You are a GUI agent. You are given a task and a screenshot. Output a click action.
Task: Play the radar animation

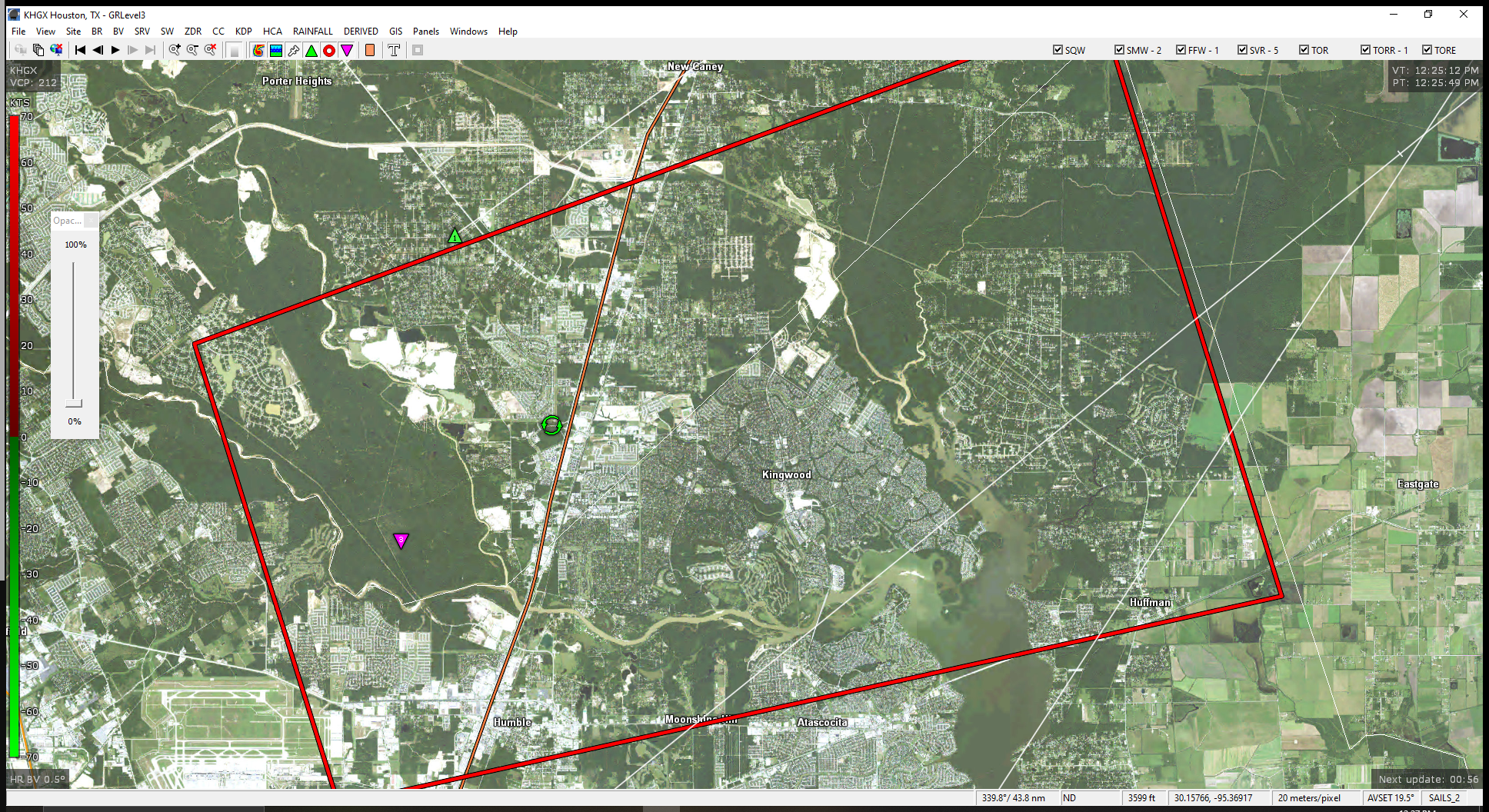[115, 50]
